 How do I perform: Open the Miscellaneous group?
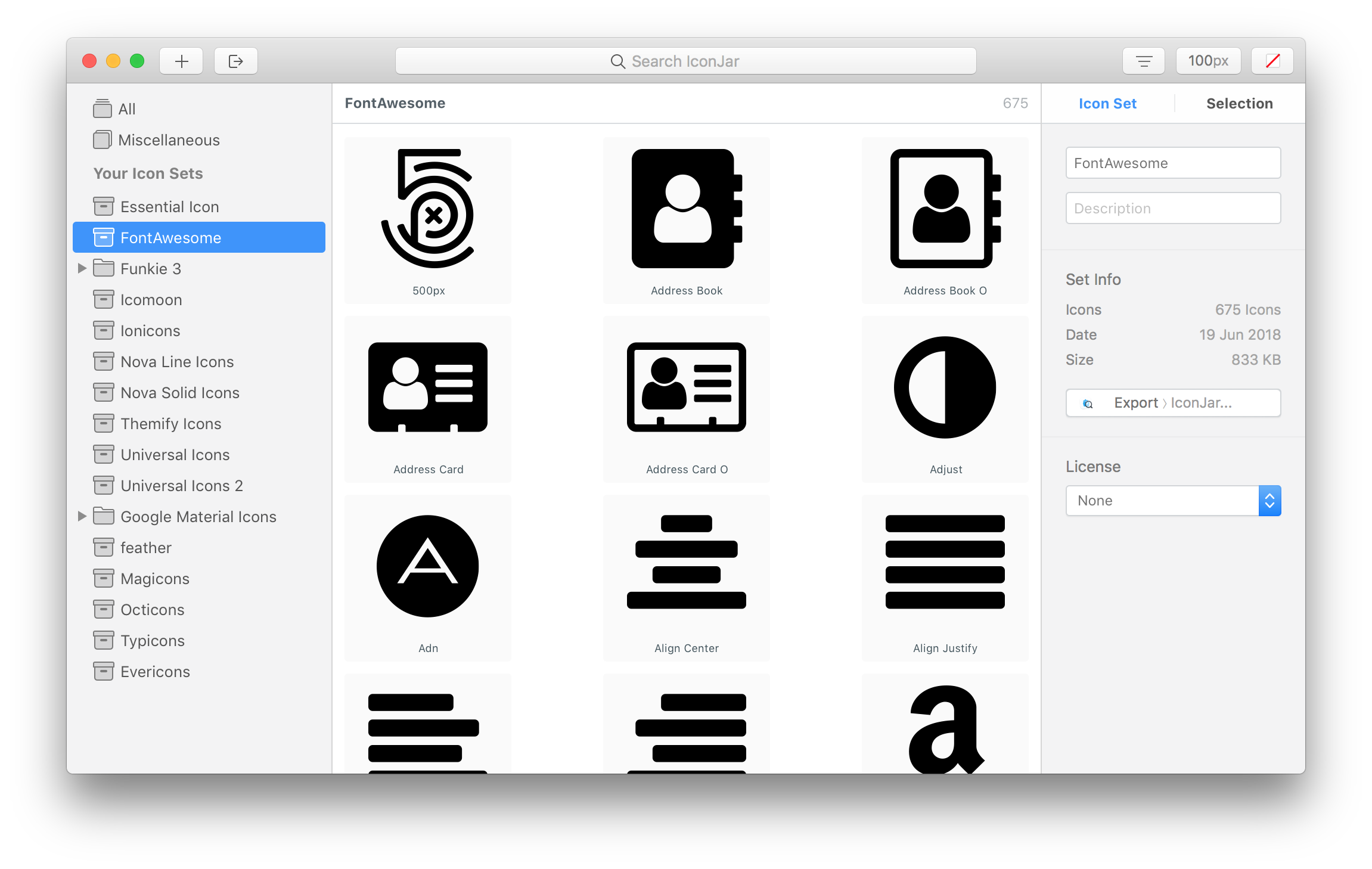(199, 140)
